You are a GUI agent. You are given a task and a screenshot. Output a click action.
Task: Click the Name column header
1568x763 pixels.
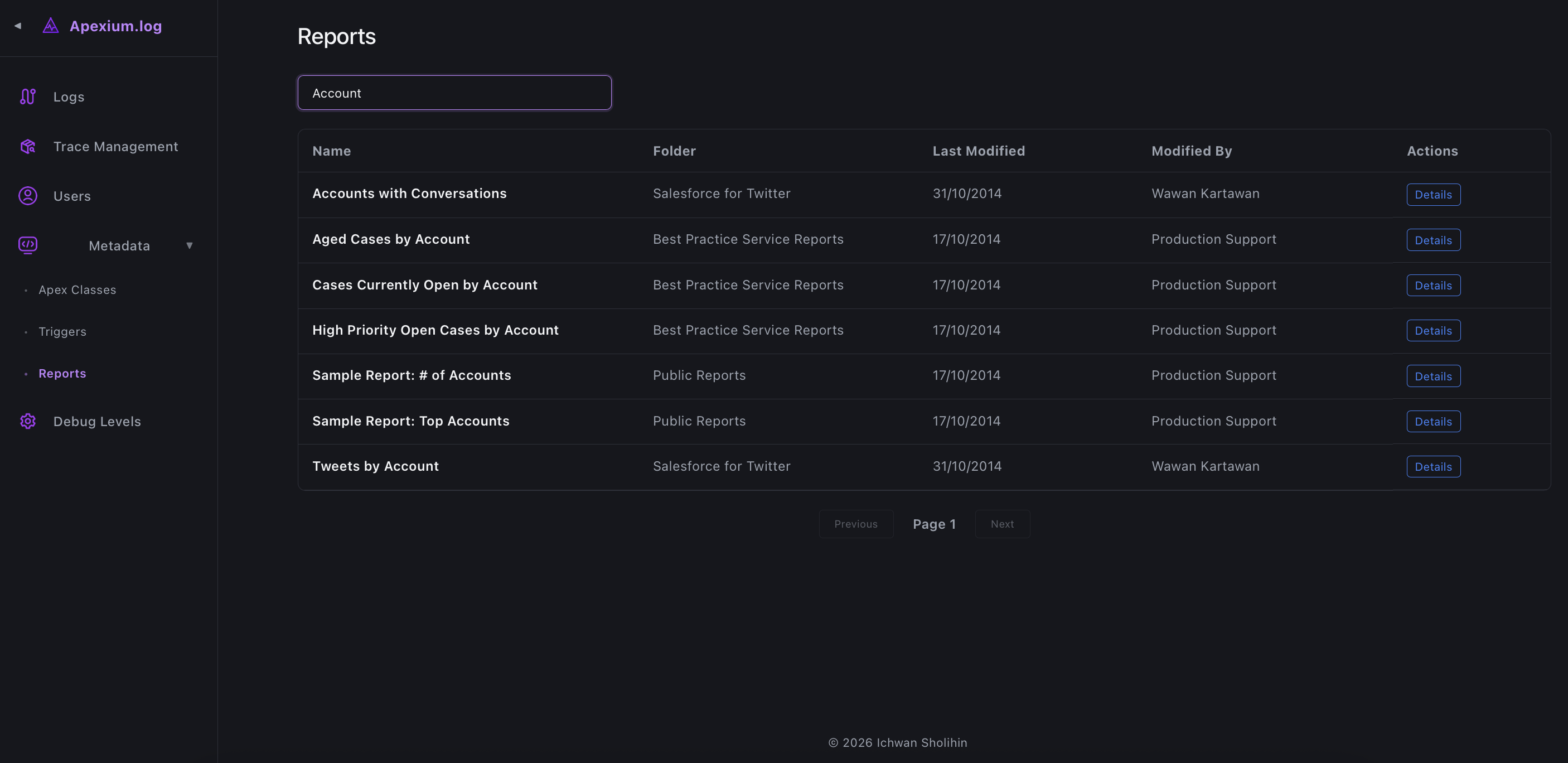click(x=332, y=151)
